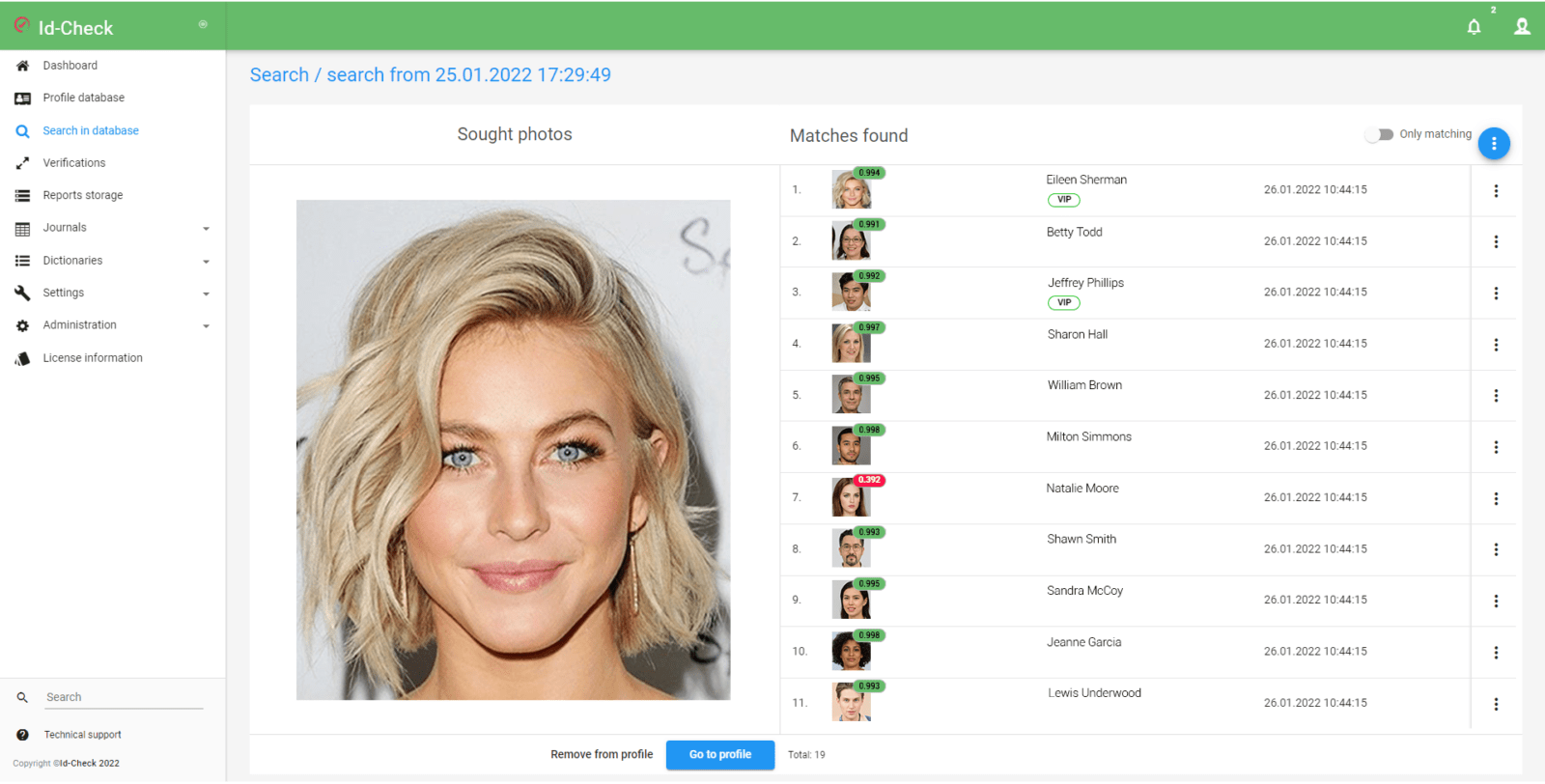The width and height of the screenshot is (1545, 784).
Task: Go to Reports storage in sidebar
Action: [82, 195]
